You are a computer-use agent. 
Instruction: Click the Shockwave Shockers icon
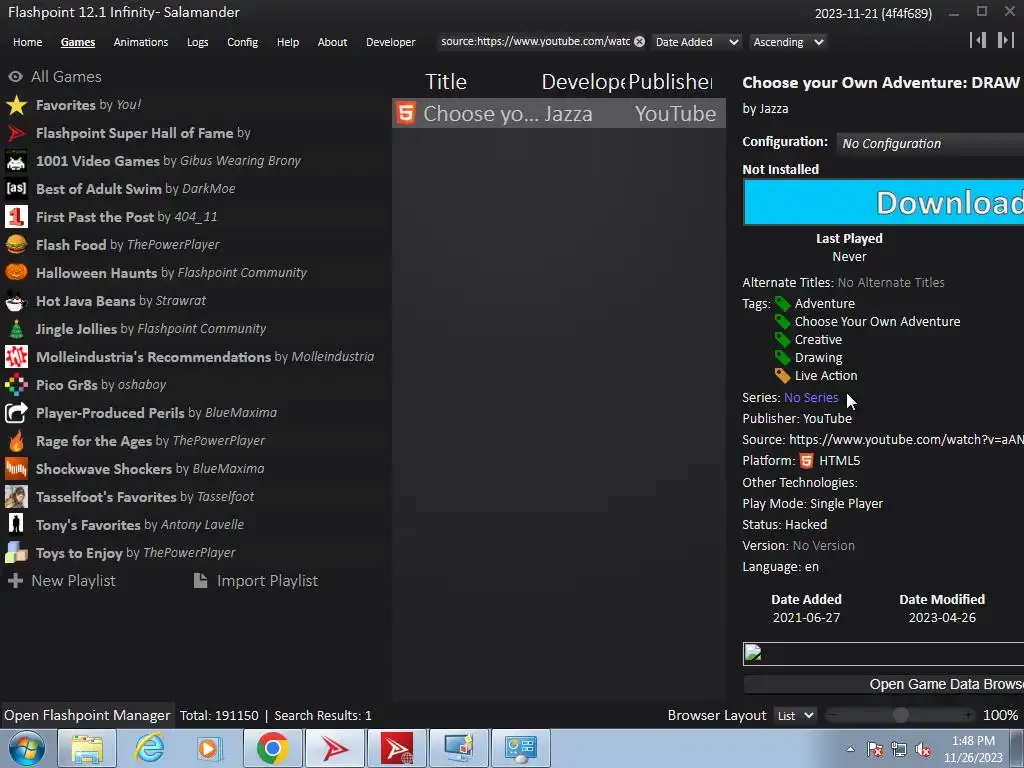click(x=16, y=469)
